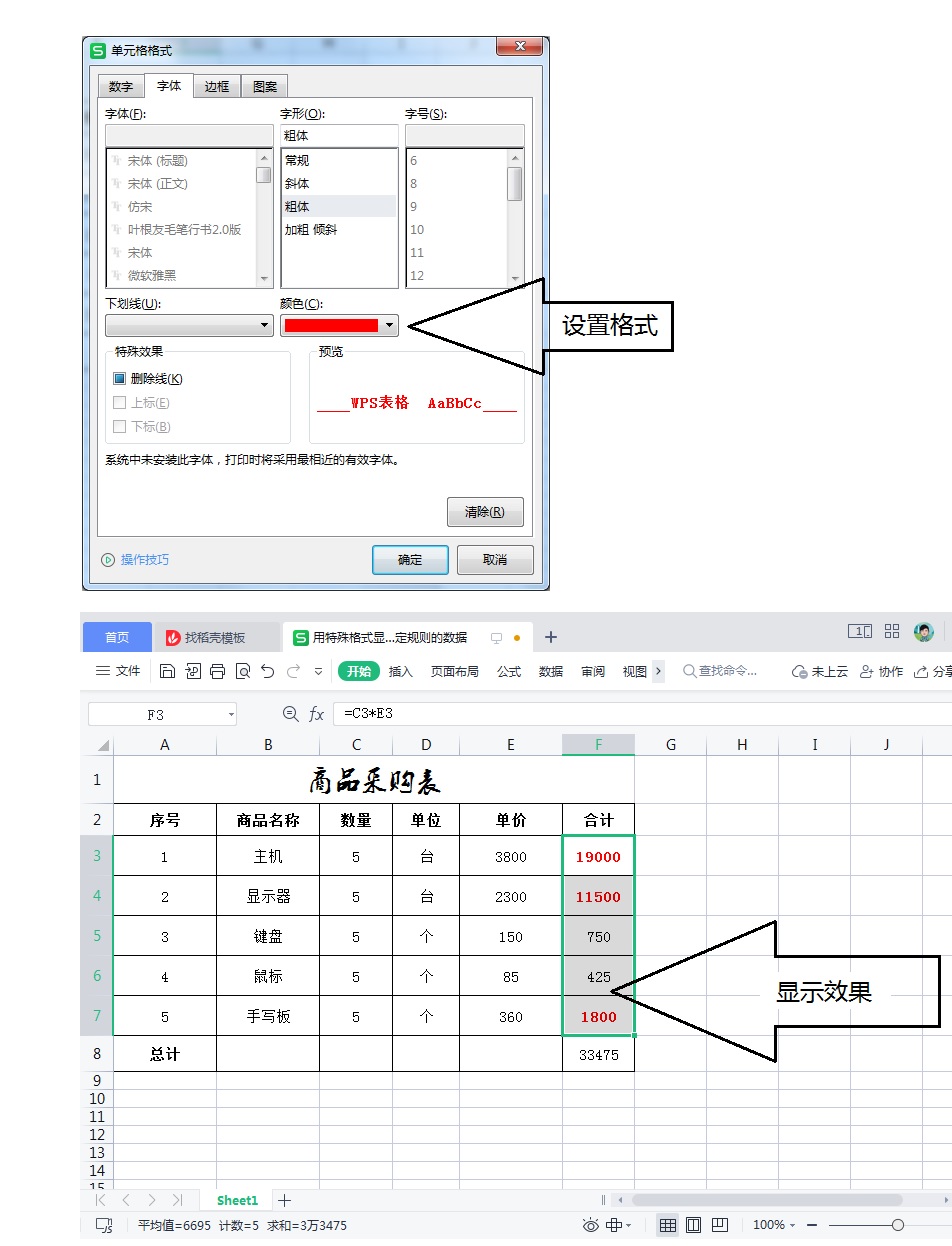Toggle the 删除线 strikethrough checkbox

point(119,379)
